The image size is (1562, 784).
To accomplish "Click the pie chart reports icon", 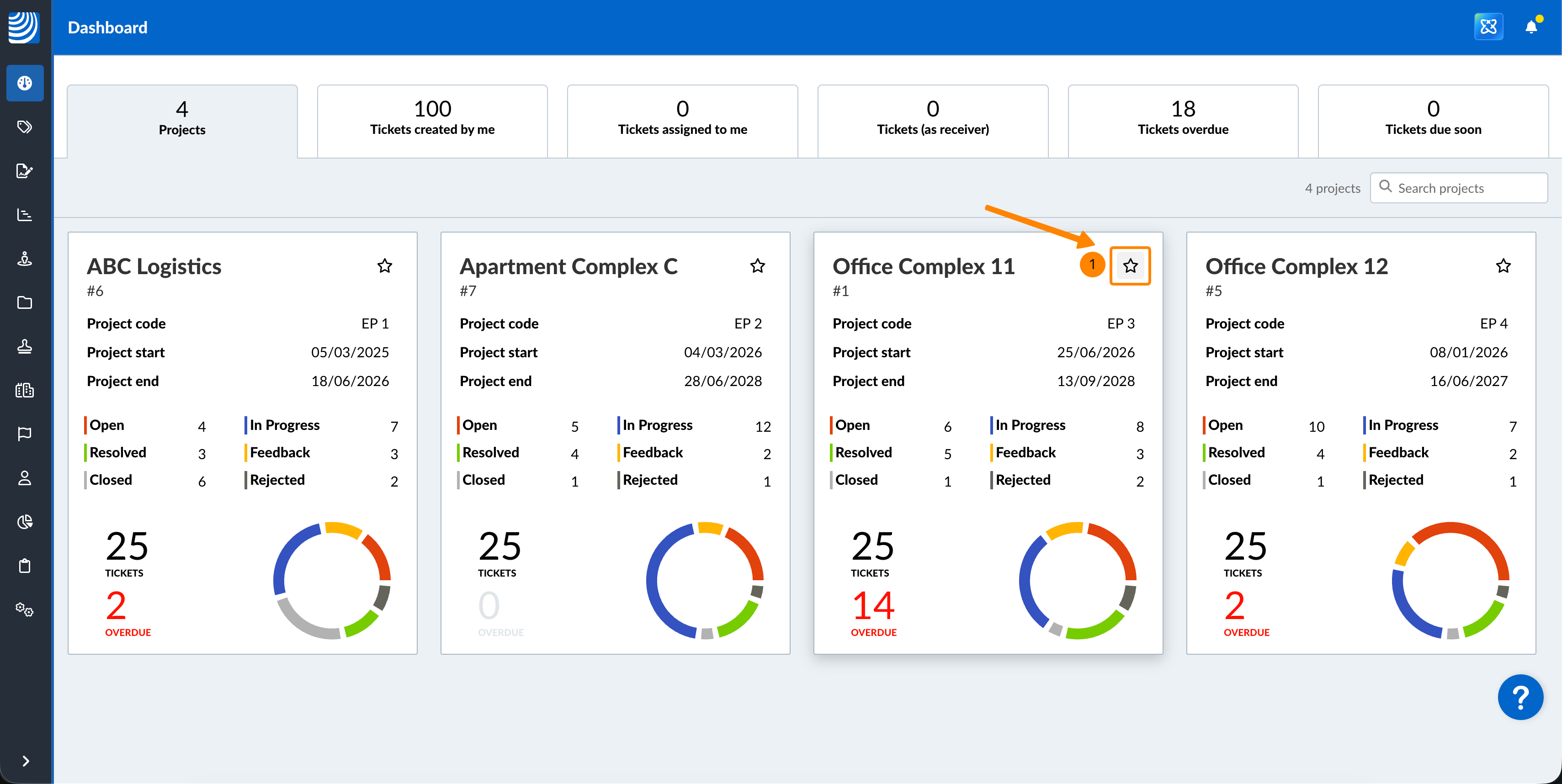I will coord(24,521).
